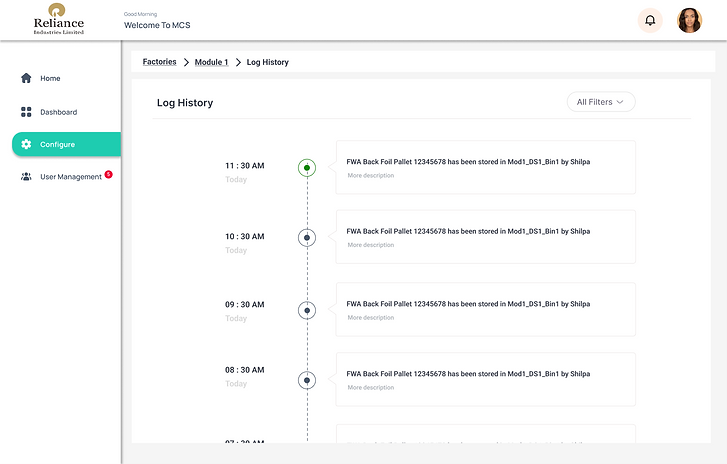Screen dimensions: 727x464
Task: Click the Welcome To MCS header text
Action: (x=157, y=25)
